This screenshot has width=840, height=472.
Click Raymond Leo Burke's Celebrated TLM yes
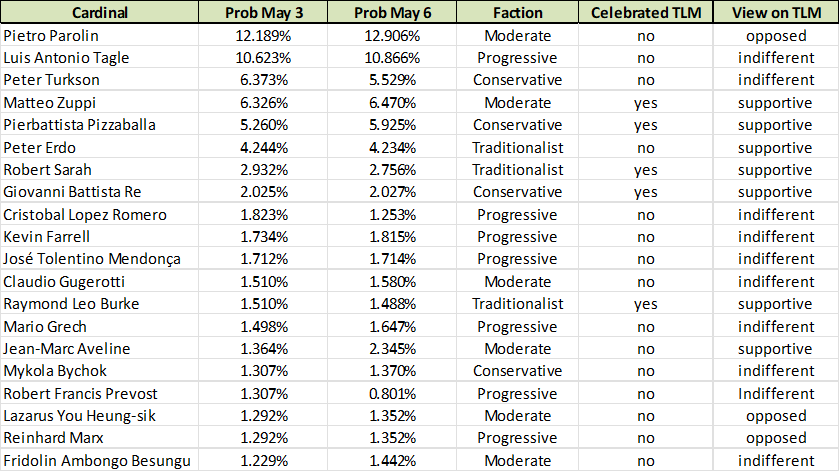point(645,304)
